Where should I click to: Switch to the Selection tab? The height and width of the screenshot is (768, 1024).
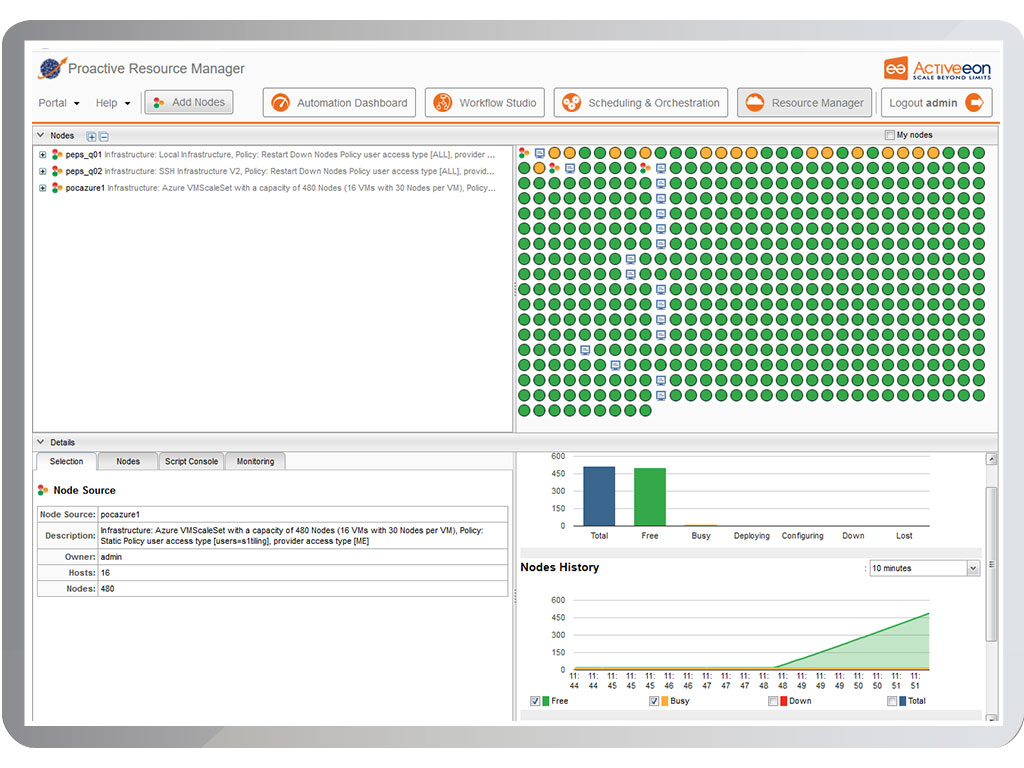(x=67, y=461)
